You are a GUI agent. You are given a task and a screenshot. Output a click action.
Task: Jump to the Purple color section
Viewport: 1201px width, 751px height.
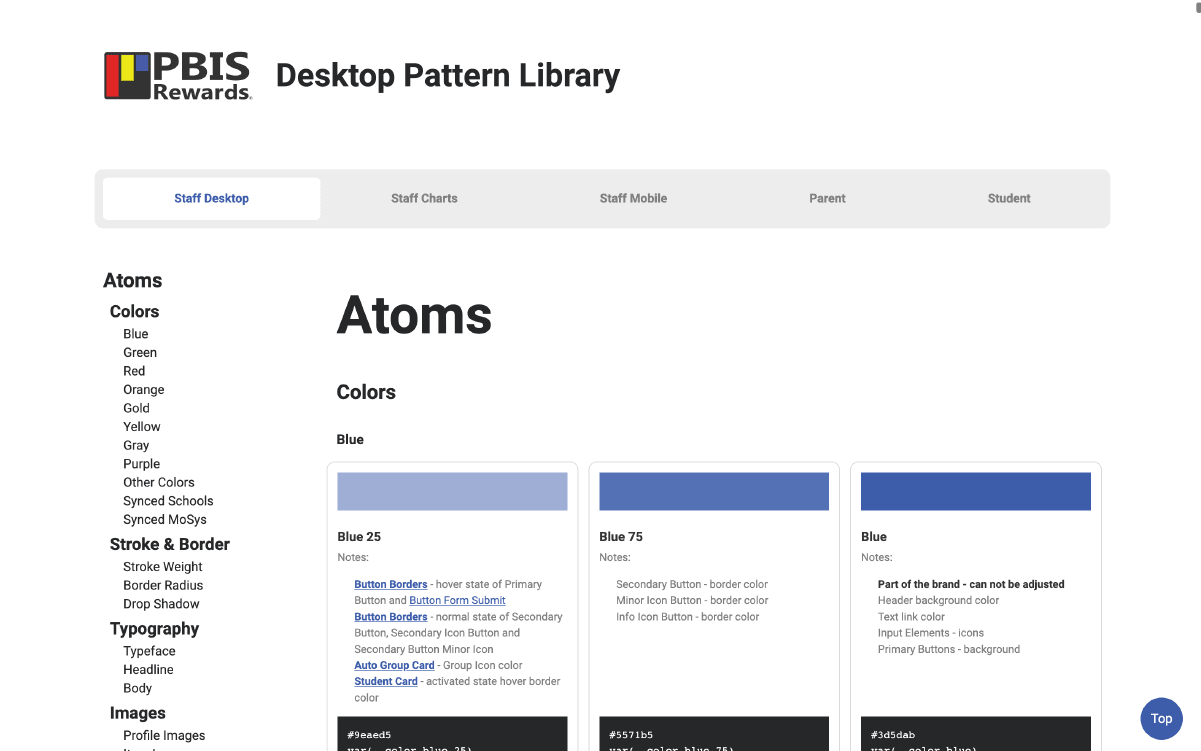tap(141, 463)
